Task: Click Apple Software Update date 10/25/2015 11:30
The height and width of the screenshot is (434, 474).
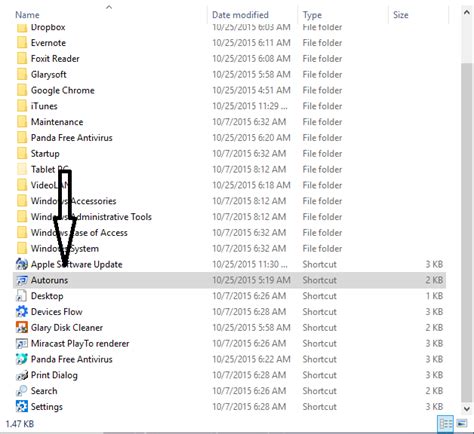Action: click(250, 264)
